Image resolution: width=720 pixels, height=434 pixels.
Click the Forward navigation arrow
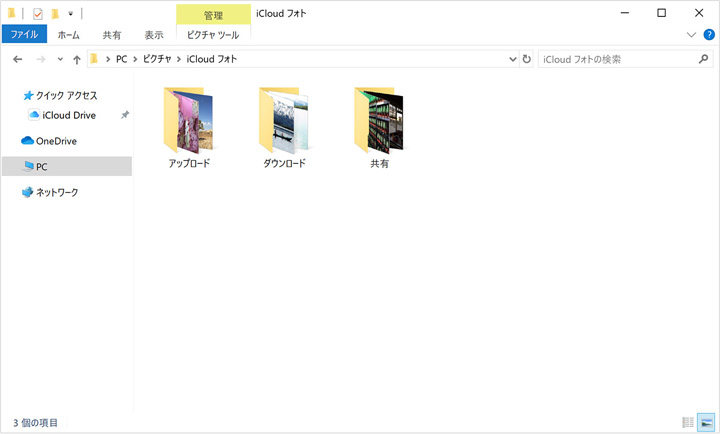point(41,59)
